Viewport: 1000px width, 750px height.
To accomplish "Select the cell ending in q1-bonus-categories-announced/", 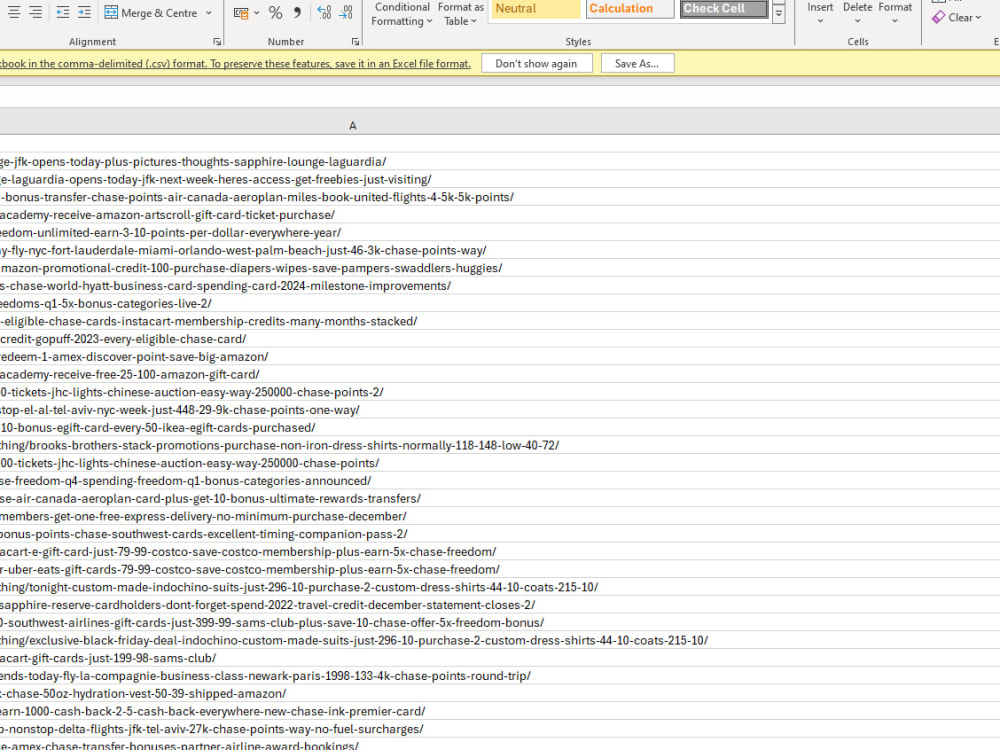I will pos(500,481).
